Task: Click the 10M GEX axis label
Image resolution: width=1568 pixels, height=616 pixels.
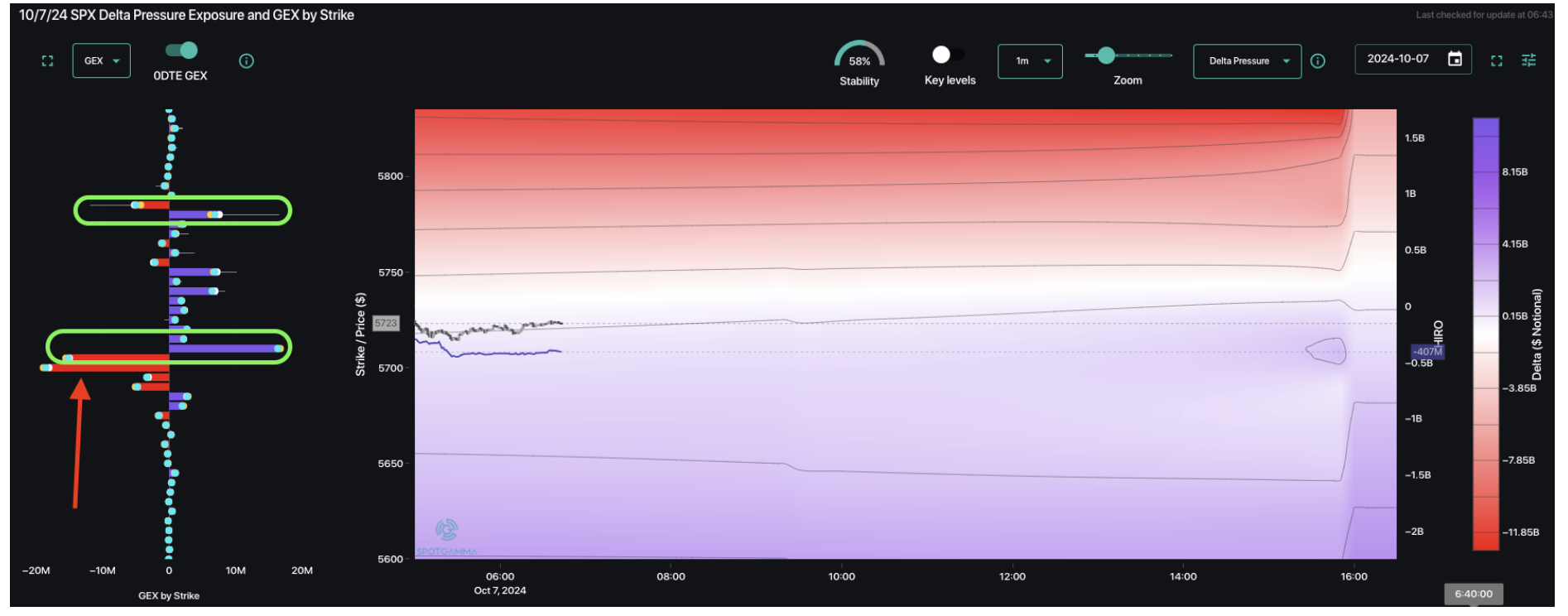Action: click(236, 570)
